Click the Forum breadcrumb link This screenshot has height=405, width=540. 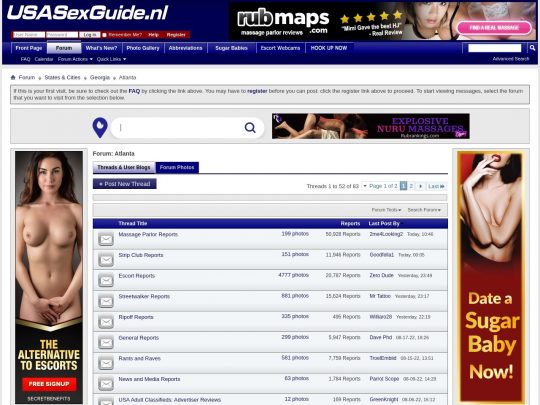[x=27, y=77]
